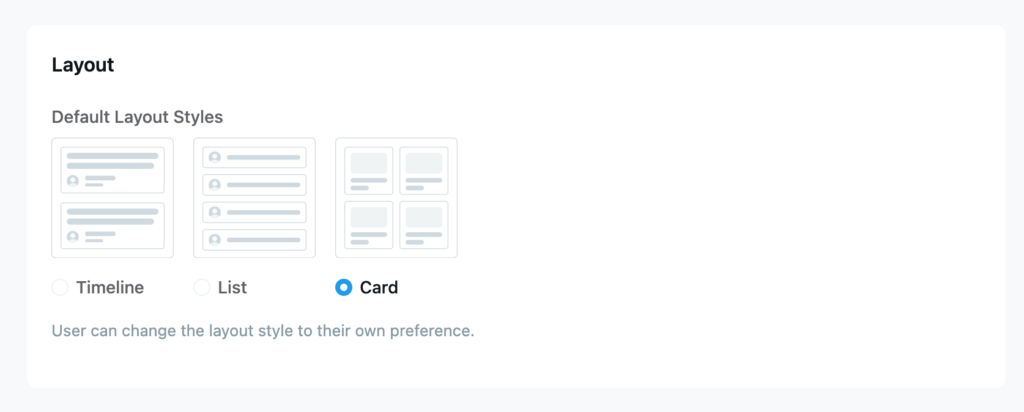Click the fourth avatar icon in List preview

214,240
